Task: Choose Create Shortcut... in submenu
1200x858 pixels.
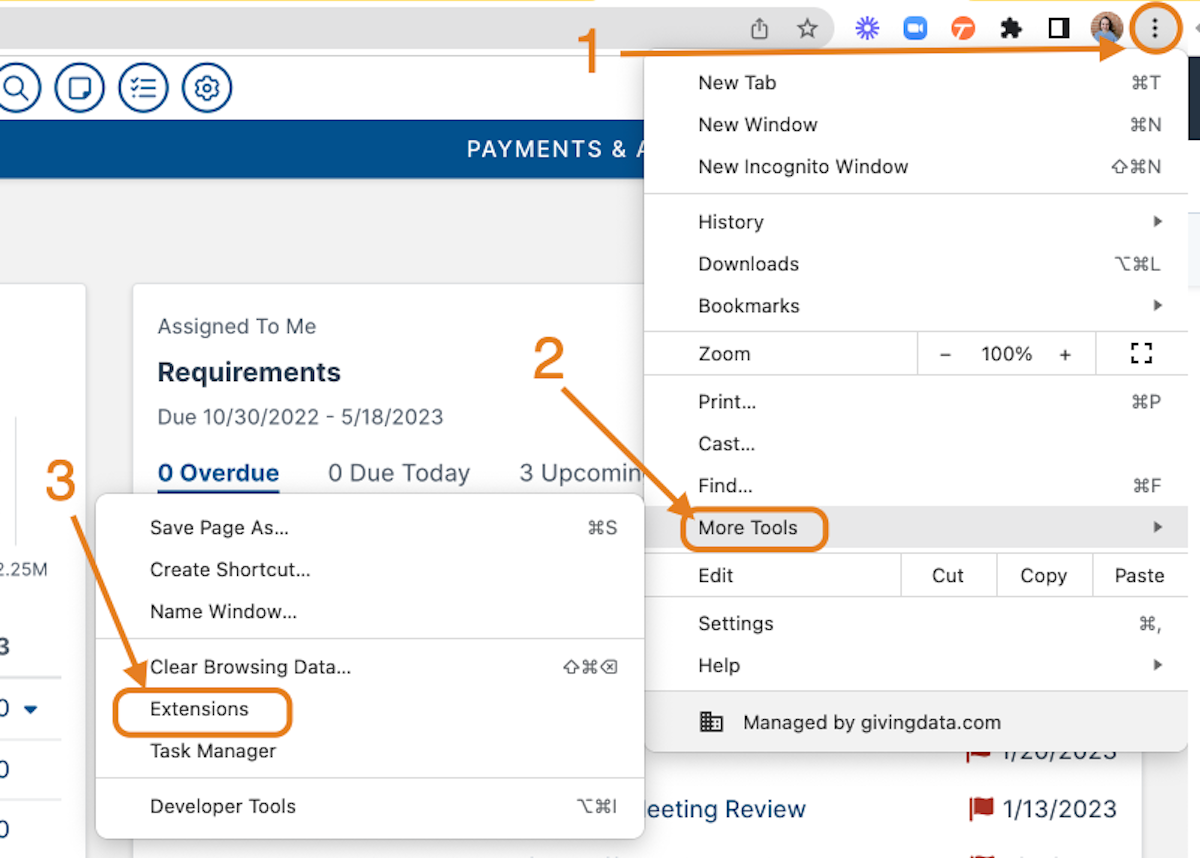Action: [370, 570]
